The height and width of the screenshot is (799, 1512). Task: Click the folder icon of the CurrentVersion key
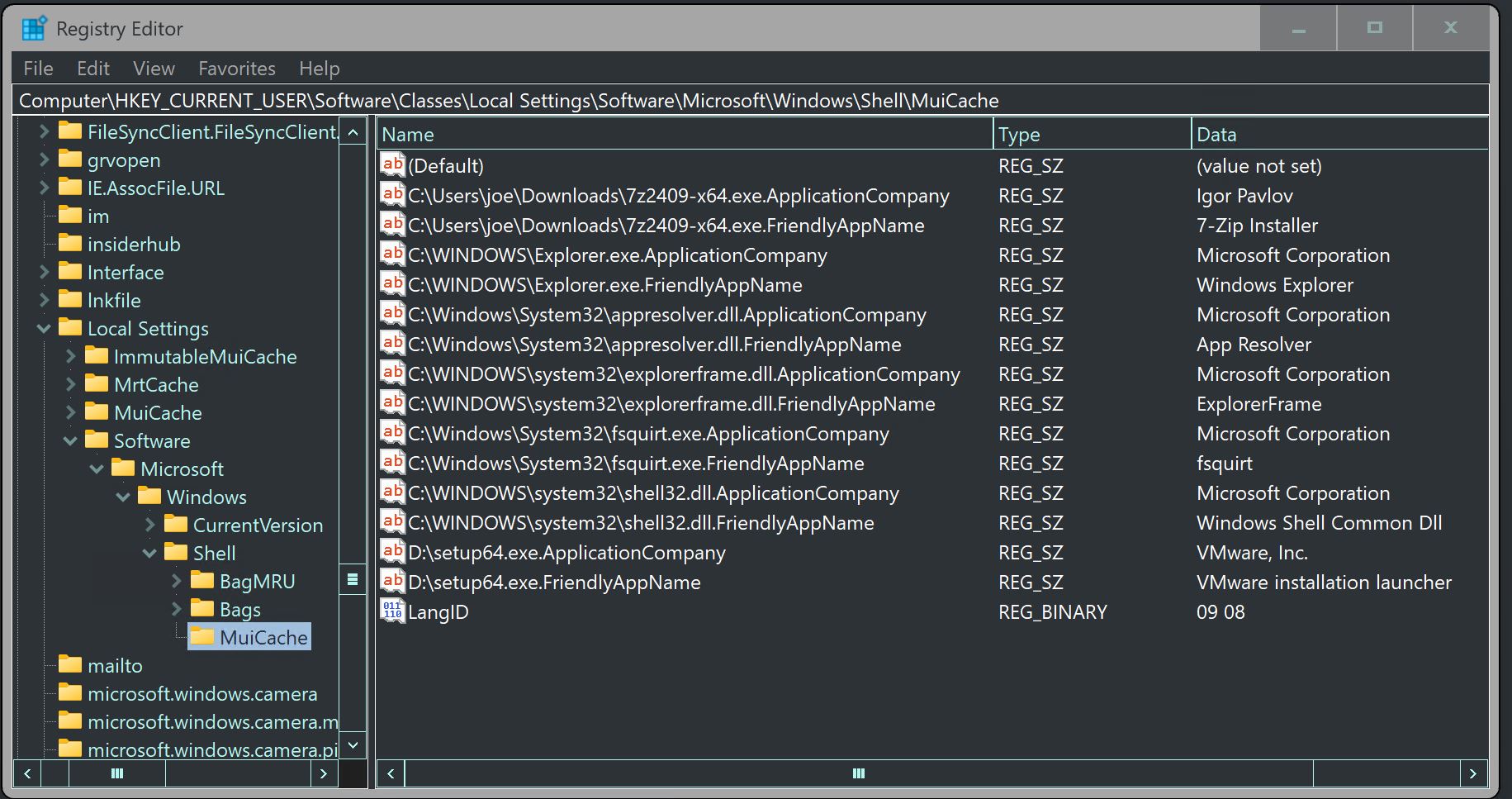[176, 524]
